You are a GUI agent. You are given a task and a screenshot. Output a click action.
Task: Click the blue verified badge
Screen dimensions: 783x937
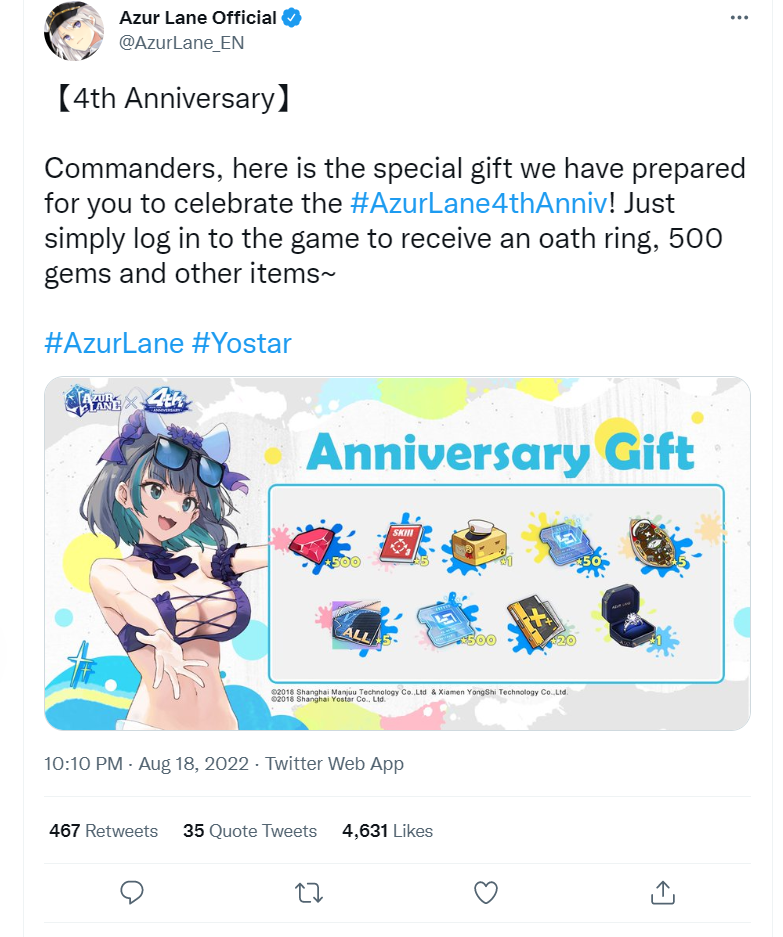coord(291,19)
